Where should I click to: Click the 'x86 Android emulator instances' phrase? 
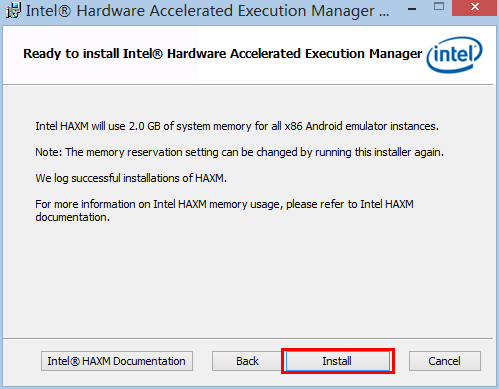[x=361, y=126]
